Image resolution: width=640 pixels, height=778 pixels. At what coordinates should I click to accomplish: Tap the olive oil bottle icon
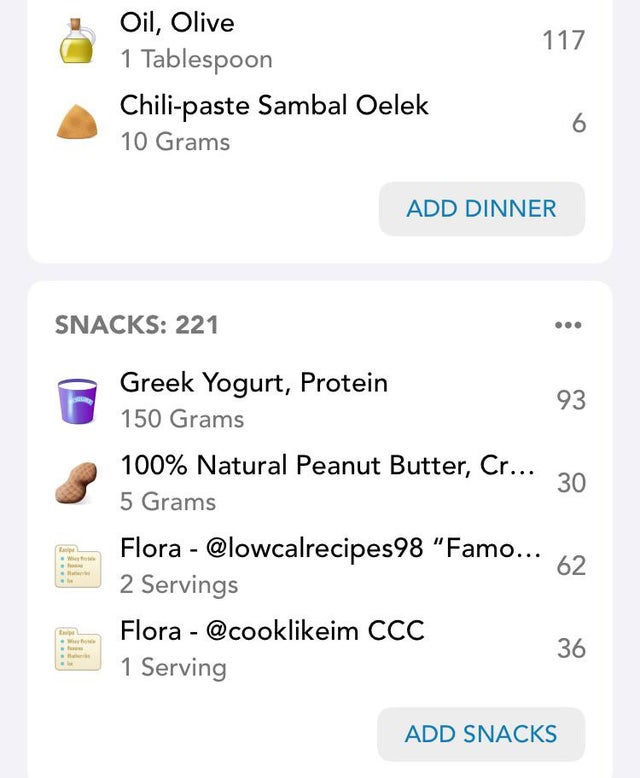[x=77, y=41]
